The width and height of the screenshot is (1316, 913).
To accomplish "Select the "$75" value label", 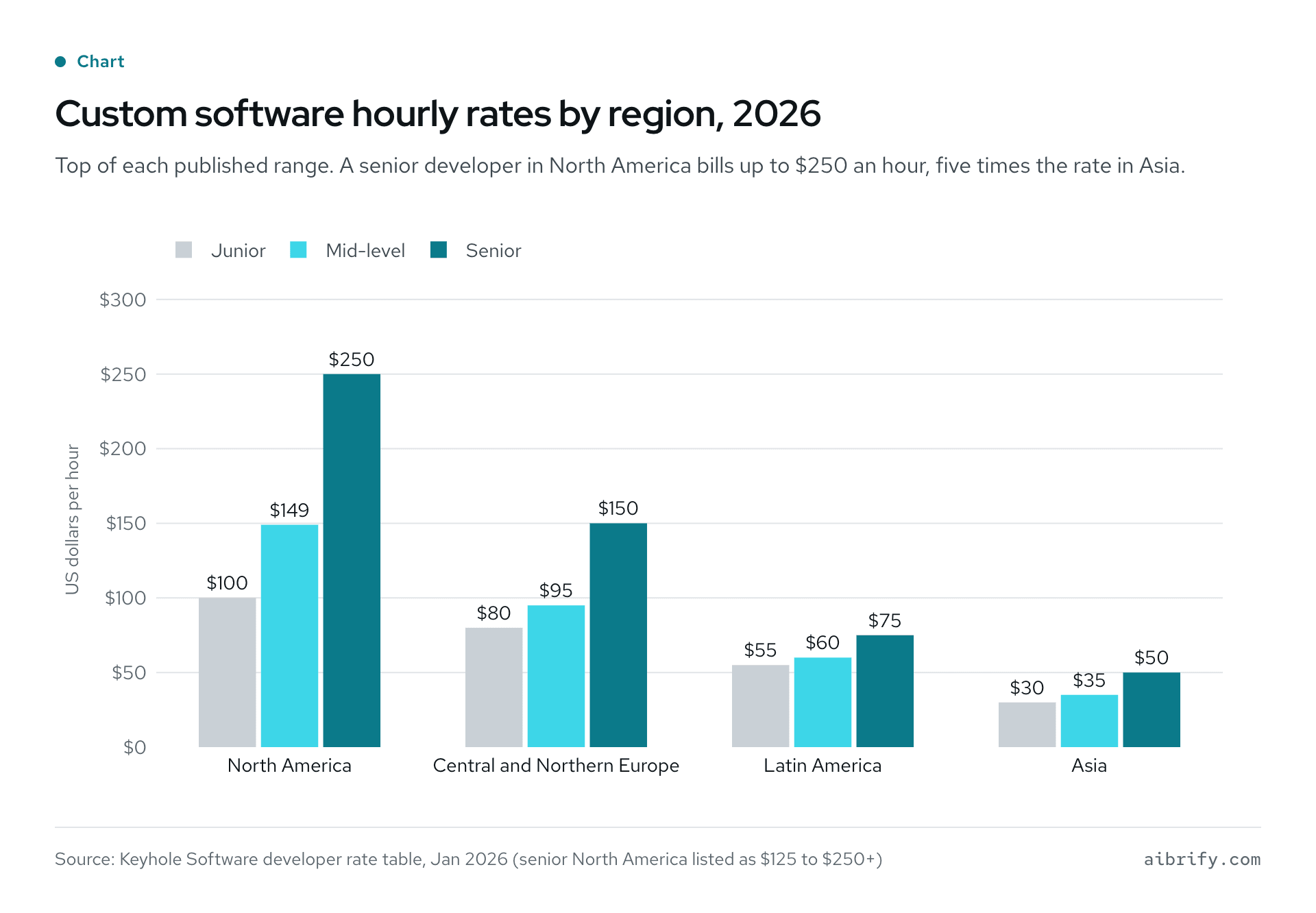I will [x=885, y=620].
